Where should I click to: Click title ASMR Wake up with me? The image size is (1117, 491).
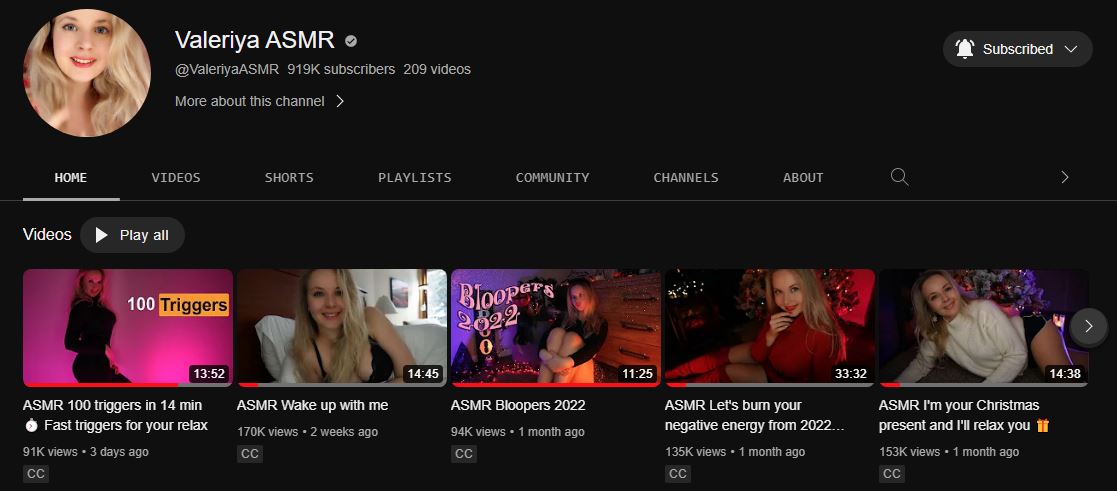[x=313, y=405]
